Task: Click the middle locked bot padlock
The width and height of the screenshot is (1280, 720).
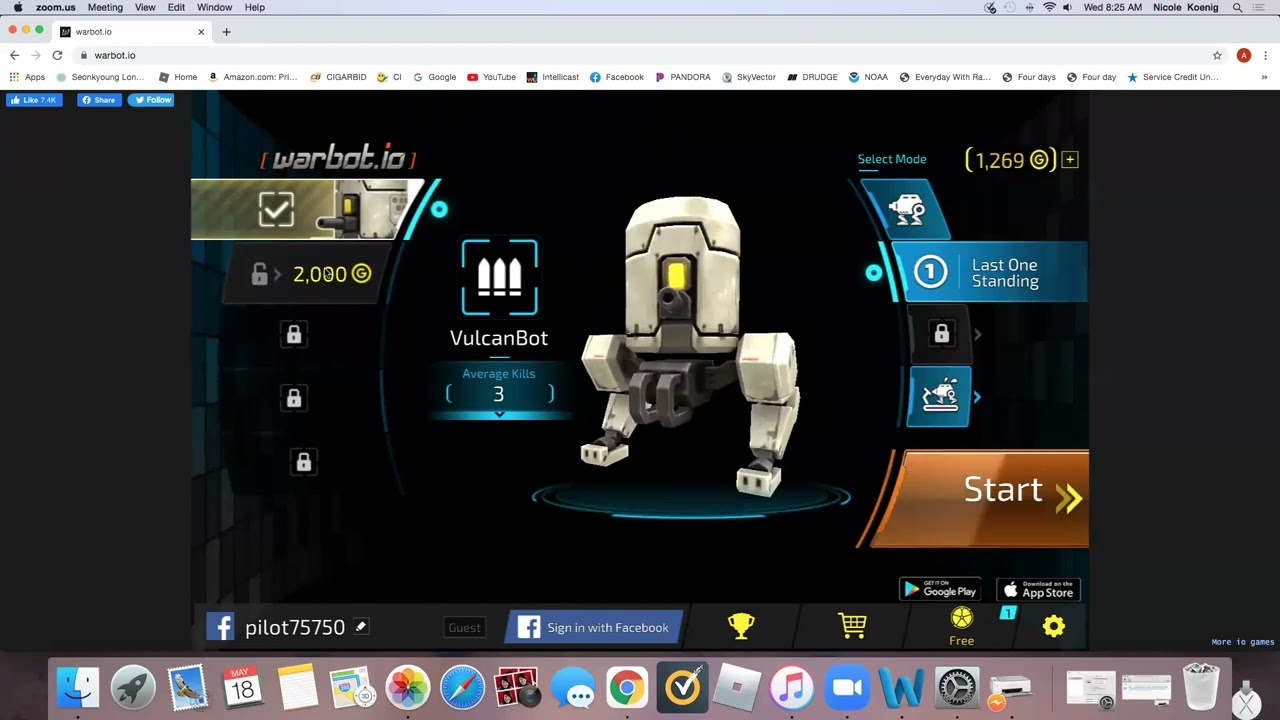Action: 294,398
